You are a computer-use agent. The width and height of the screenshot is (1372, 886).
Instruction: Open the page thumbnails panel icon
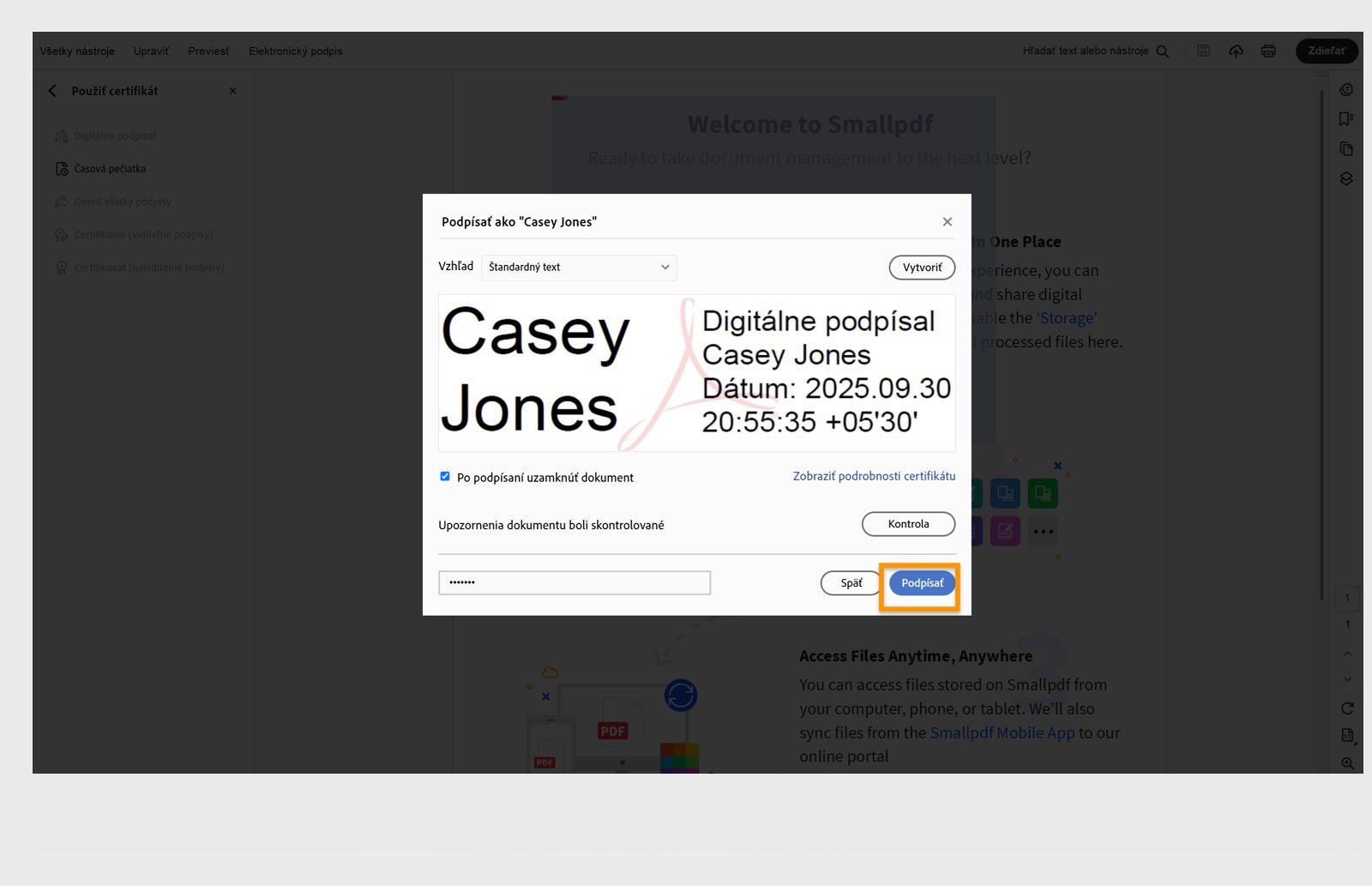[x=1346, y=149]
